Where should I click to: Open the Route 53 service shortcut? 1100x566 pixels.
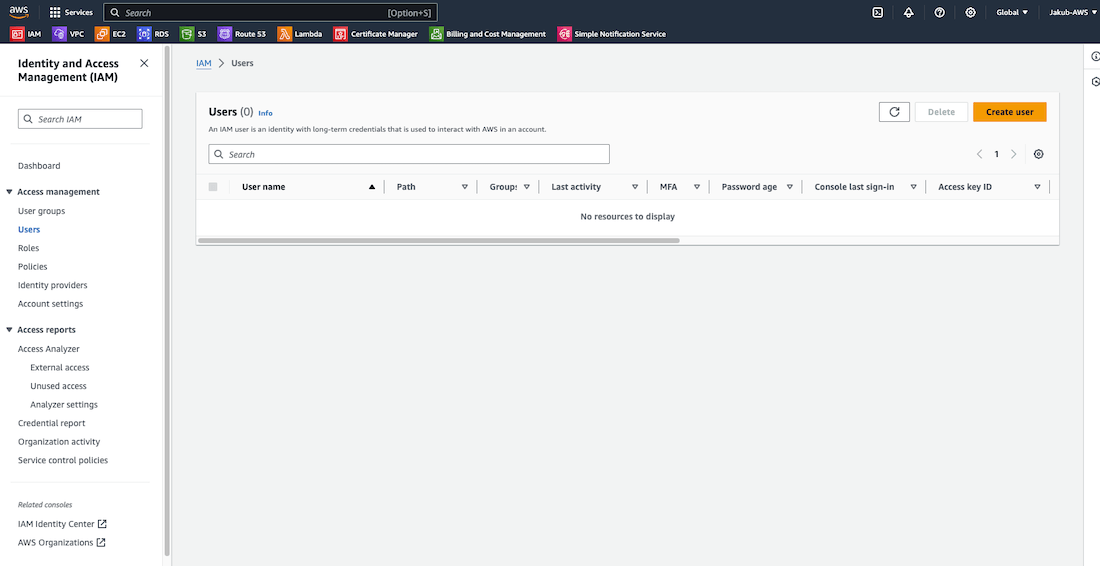click(242, 34)
